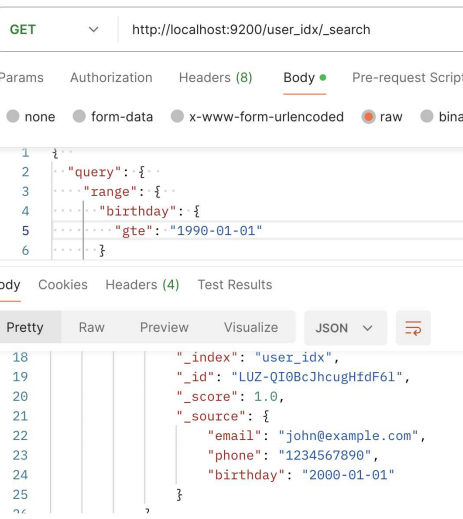Select the binary body radio button

[x=427, y=117]
